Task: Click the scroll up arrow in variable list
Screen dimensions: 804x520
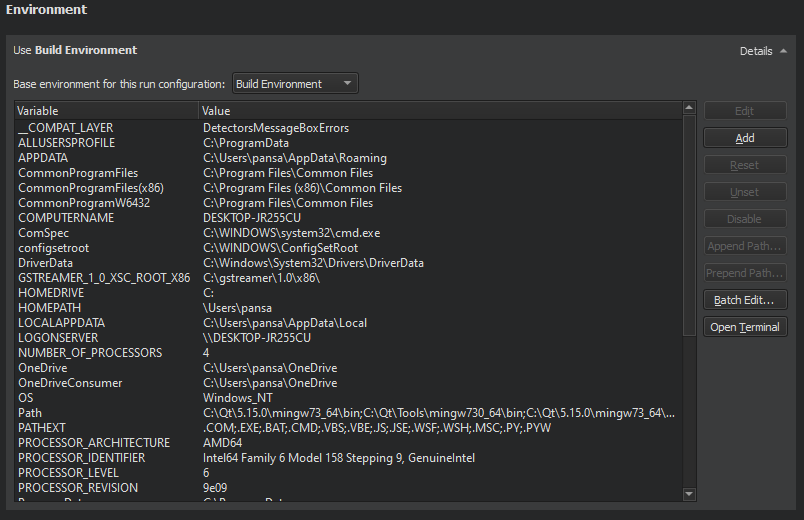Action: pyautogui.click(x=689, y=108)
